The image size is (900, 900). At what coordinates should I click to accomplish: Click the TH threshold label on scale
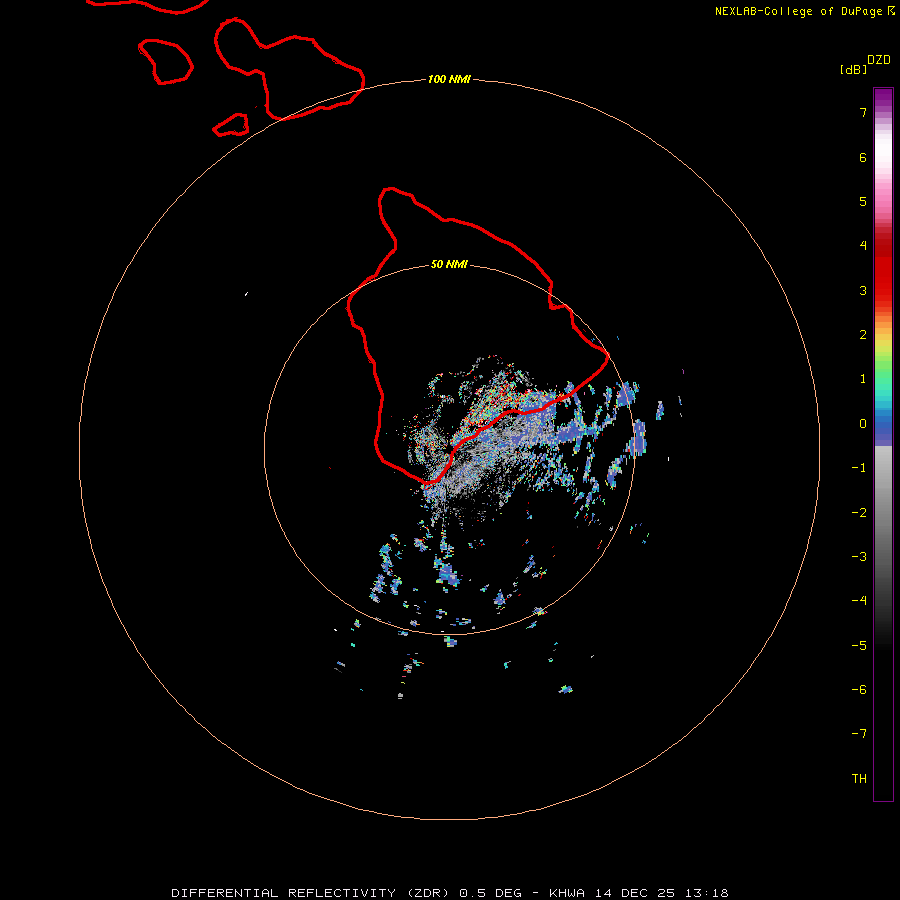pyautogui.click(x=859, y=779)
